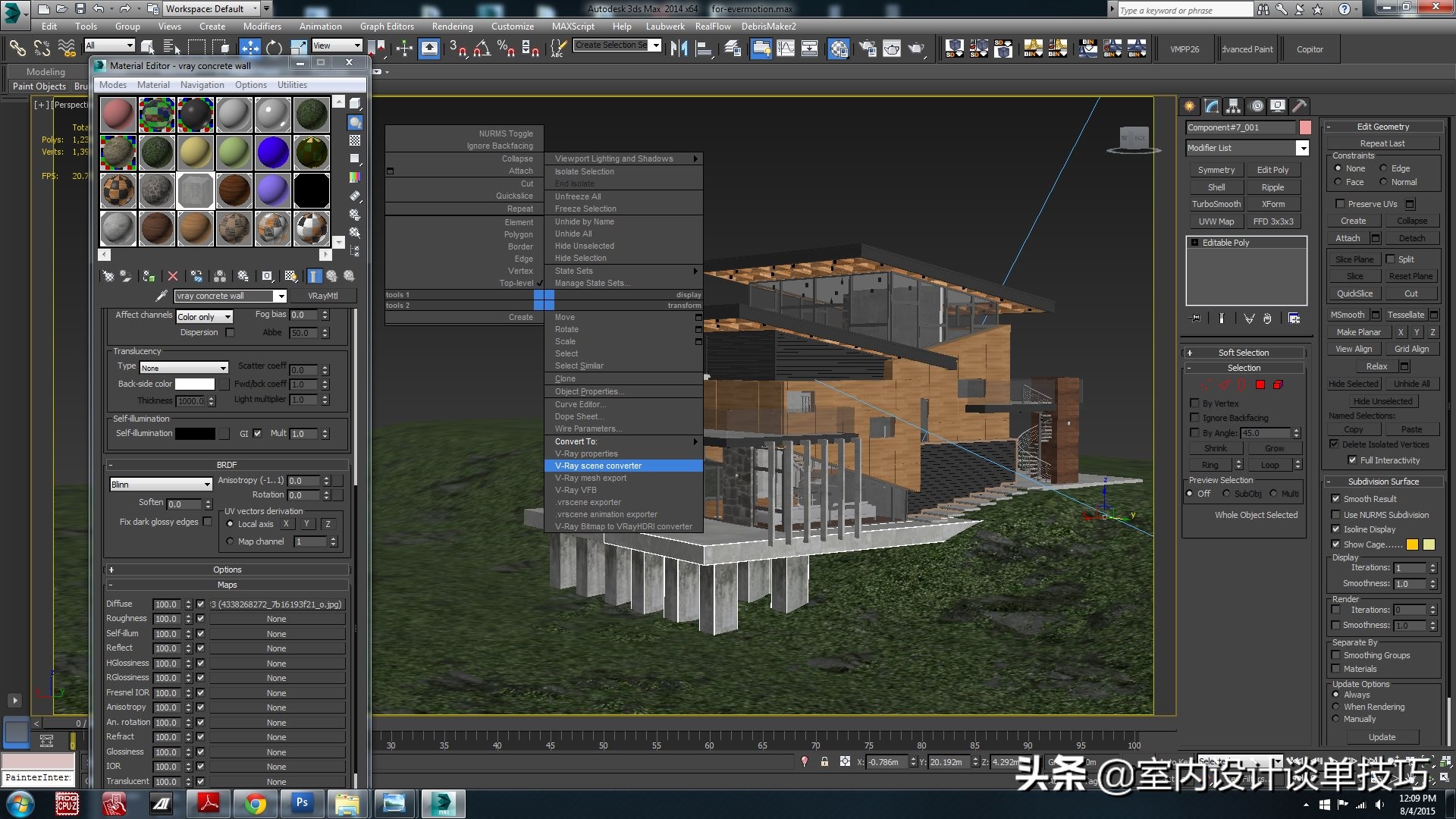Click the Back-side color white swatch
1456x819 pixels.
[x=195, y=384]
